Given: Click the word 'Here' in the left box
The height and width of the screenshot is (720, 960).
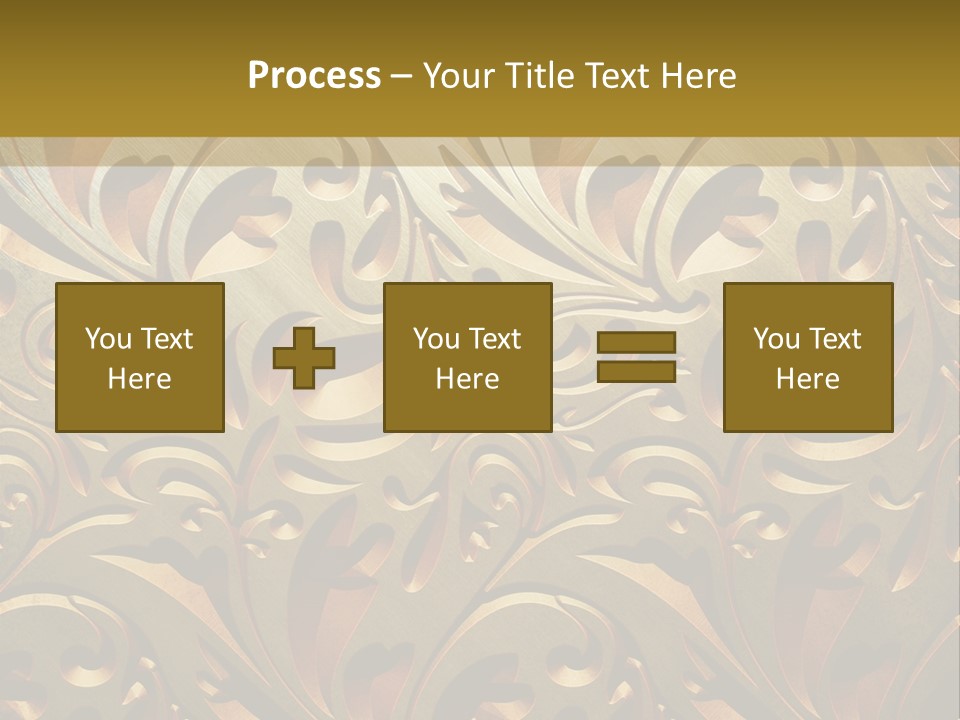Looking at the screenshot, I should pyautogui.click(x=140, y=379).
